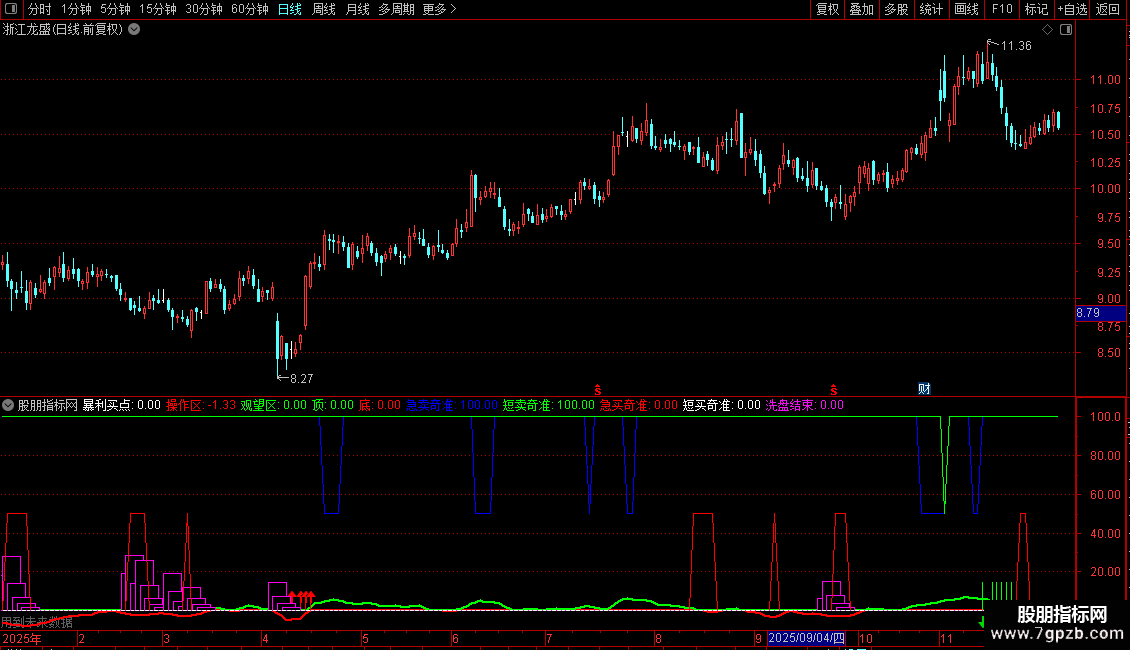Click the 暴利买点 indicator label
This screenshot has width=1130, height=650.
121,405
